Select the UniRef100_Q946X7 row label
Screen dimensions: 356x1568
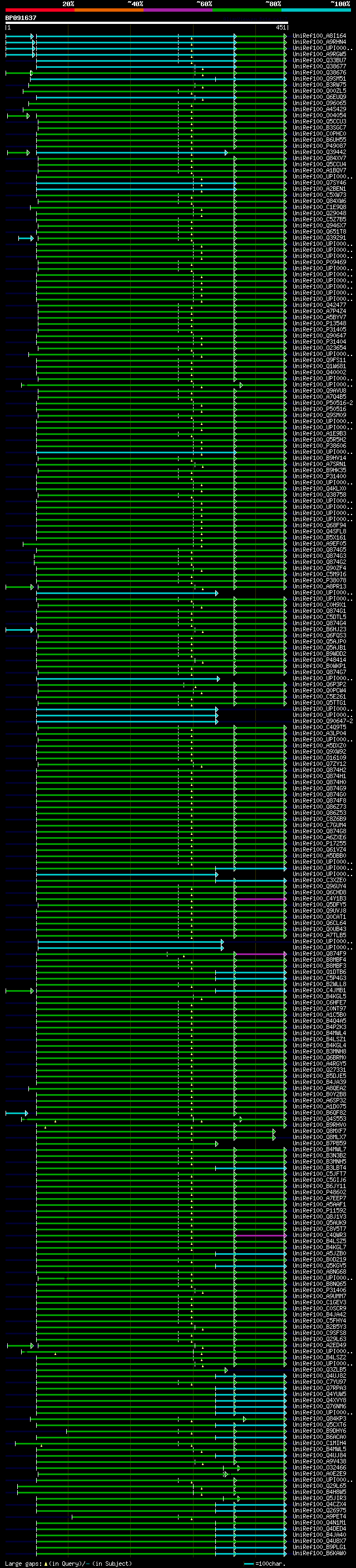(x=319, y=225)
